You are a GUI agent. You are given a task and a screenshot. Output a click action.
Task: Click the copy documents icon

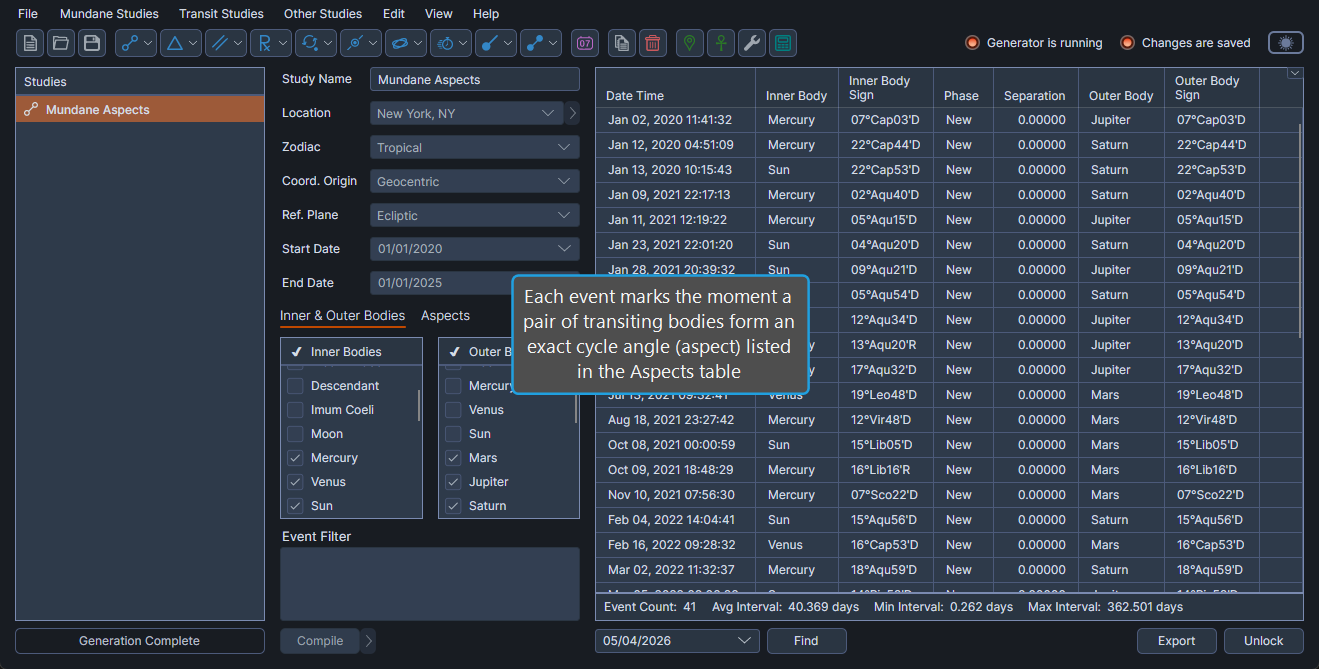[x=622, y=43]
